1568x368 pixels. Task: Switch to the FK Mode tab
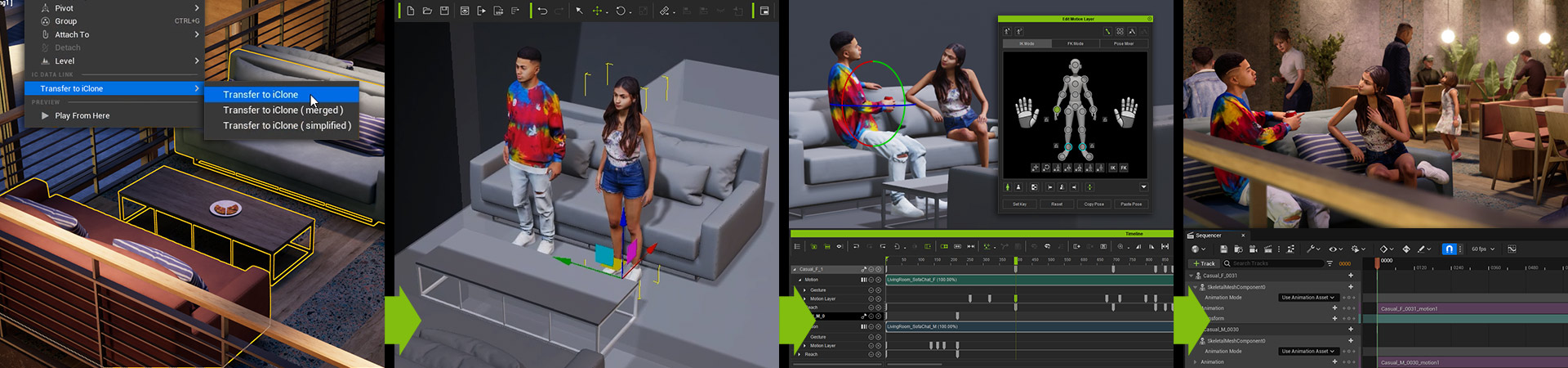1075,43
